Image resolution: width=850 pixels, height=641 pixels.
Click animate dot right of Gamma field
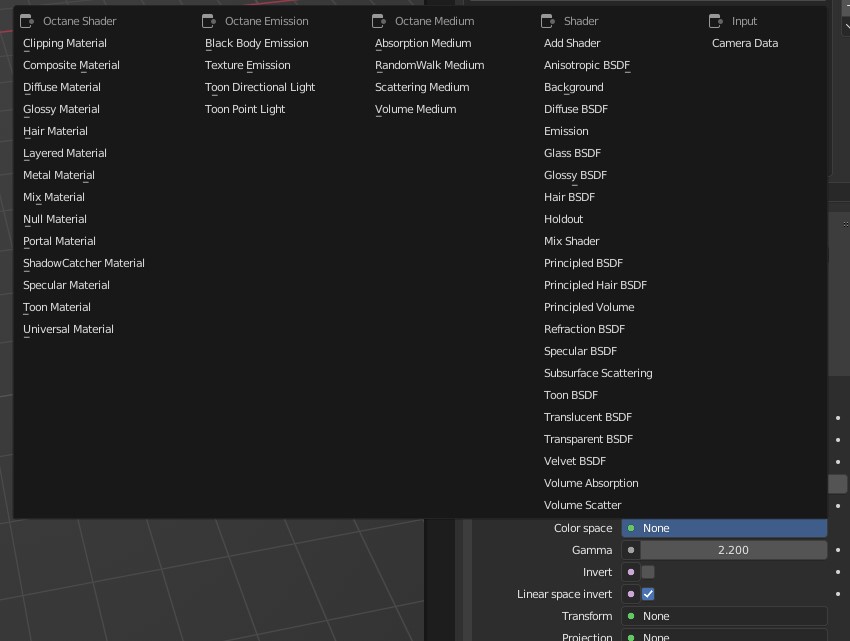(838, 550)
